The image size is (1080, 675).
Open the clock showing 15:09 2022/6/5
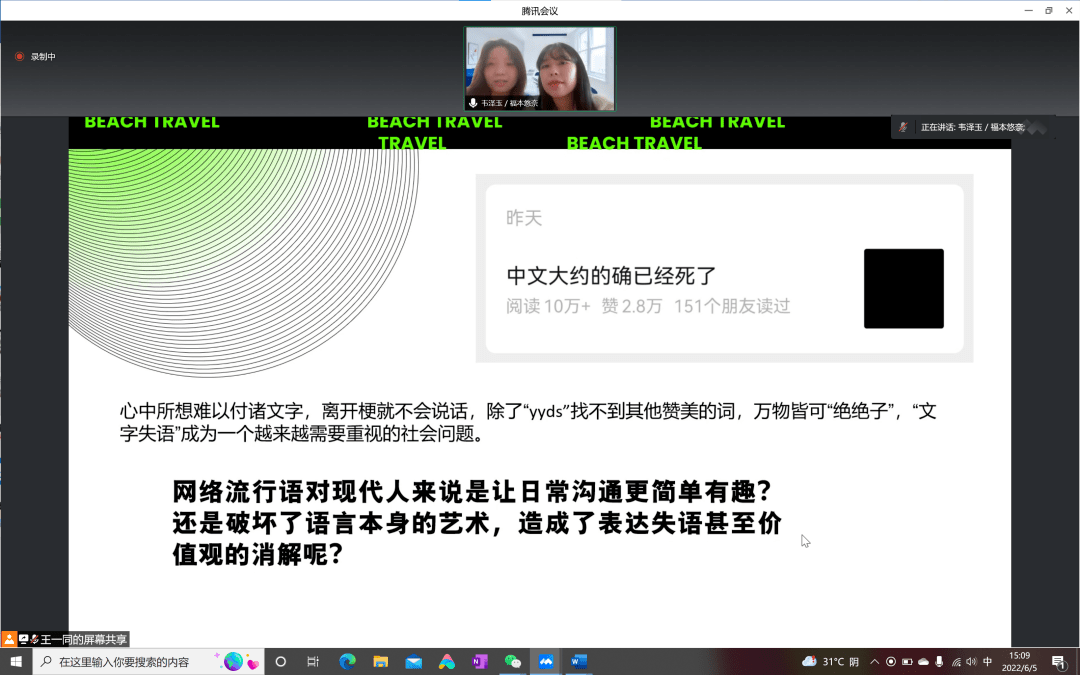click(x=1019, y=662)
